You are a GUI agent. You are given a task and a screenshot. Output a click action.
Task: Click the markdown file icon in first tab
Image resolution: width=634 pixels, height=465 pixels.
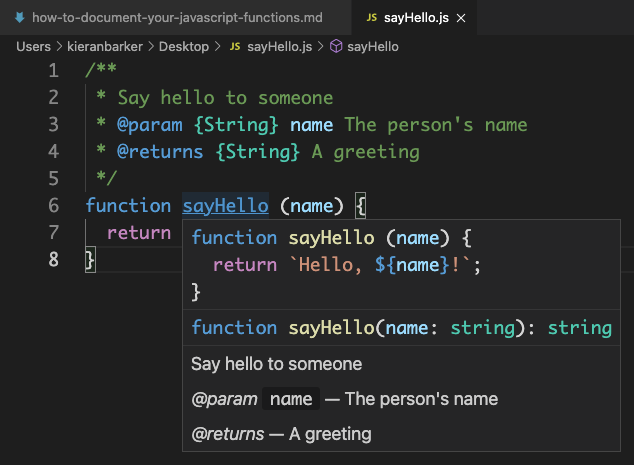(x=19, y=17)
